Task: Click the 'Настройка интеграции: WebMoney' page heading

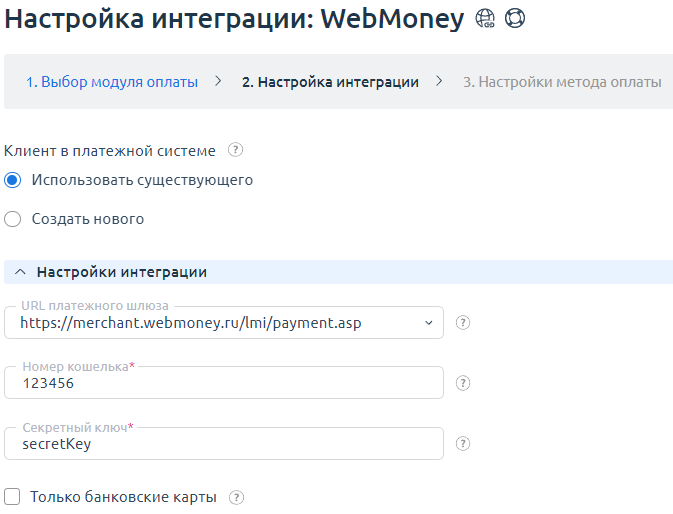Action: point(232,20)
